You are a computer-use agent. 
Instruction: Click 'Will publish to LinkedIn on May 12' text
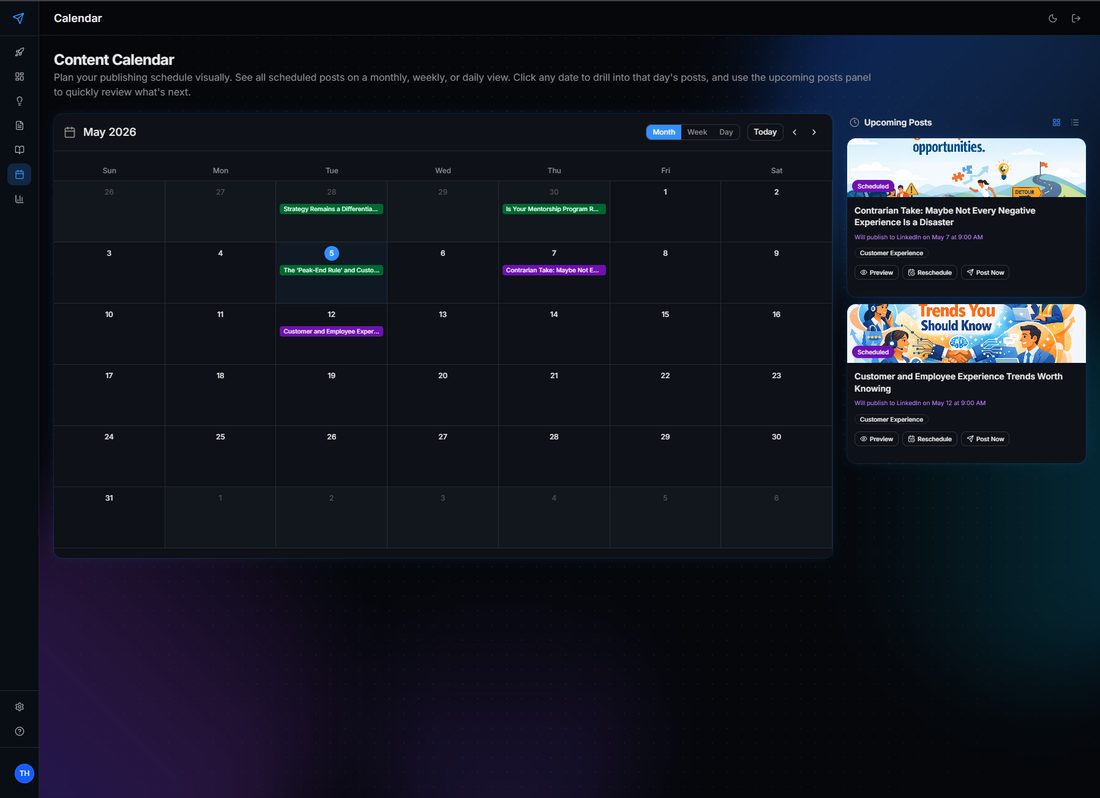(x=920, y=403)
